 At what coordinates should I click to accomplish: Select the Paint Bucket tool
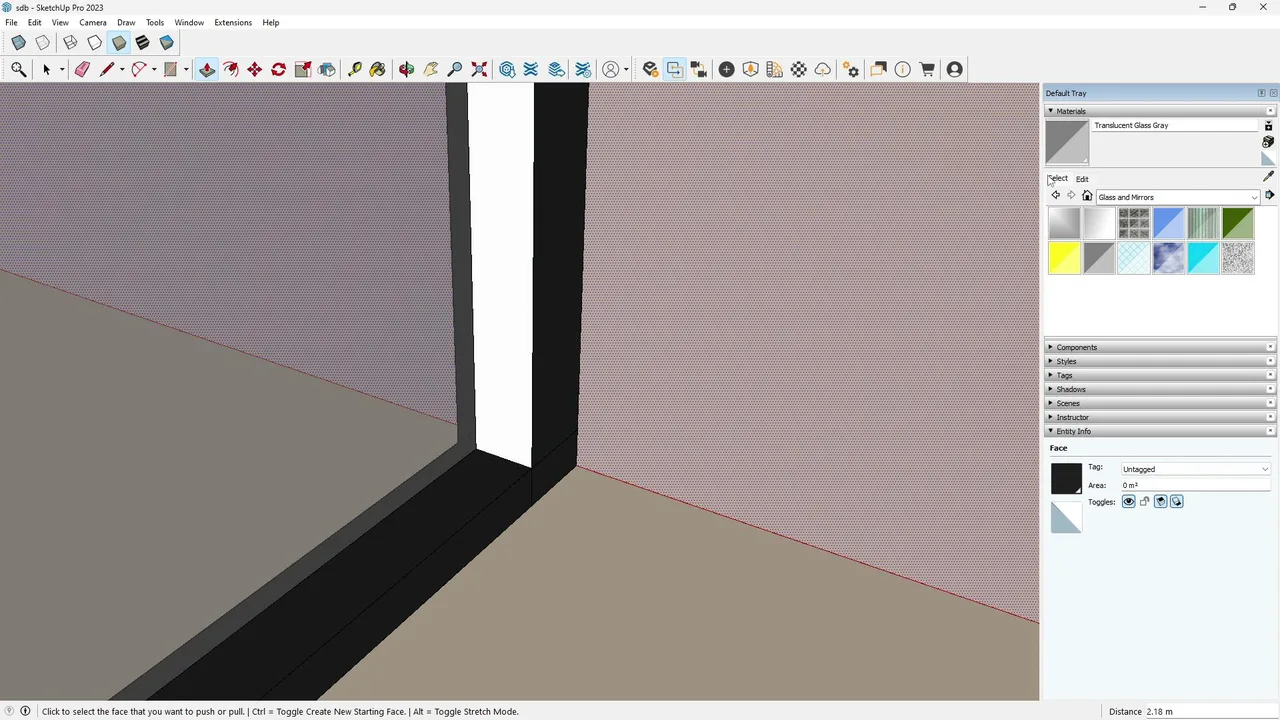tap(377, 69)
